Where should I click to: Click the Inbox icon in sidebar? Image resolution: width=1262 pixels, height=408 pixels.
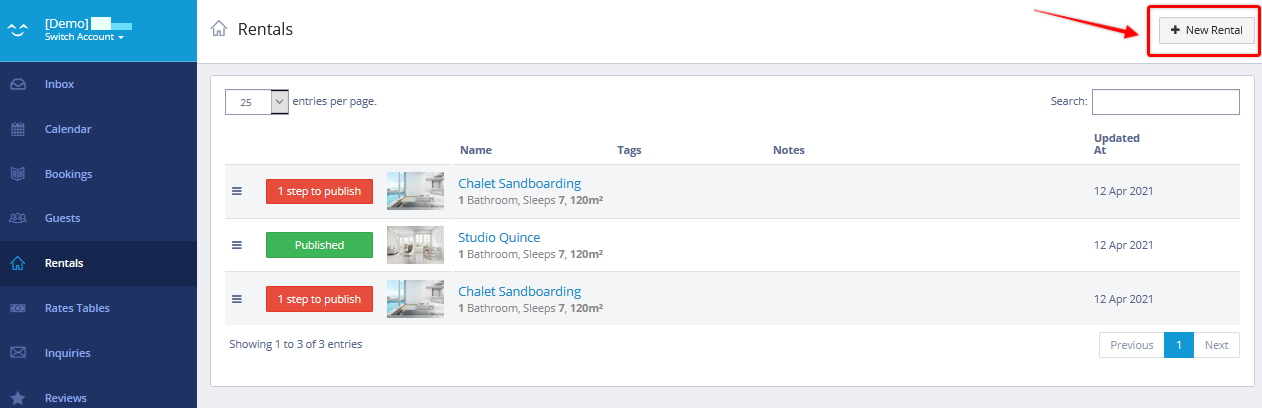[x=17, y=85]
